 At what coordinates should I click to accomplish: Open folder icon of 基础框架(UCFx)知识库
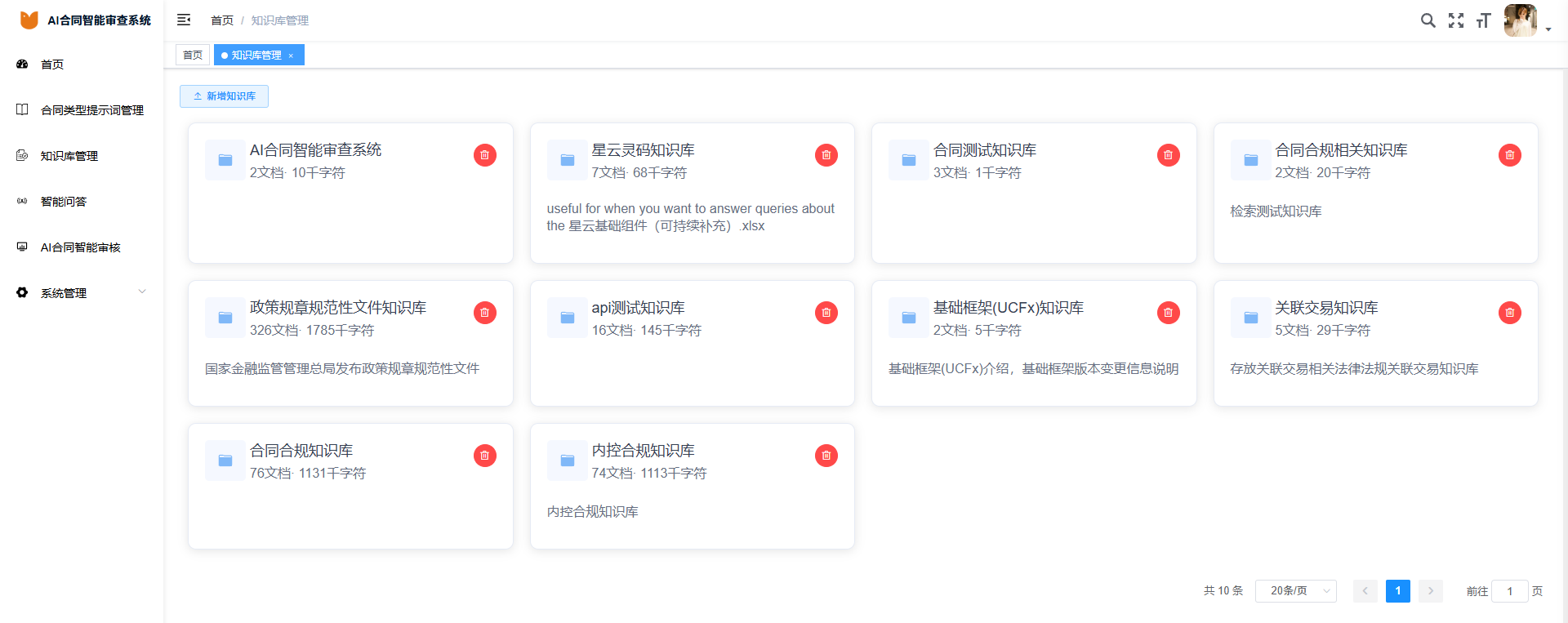909,318
